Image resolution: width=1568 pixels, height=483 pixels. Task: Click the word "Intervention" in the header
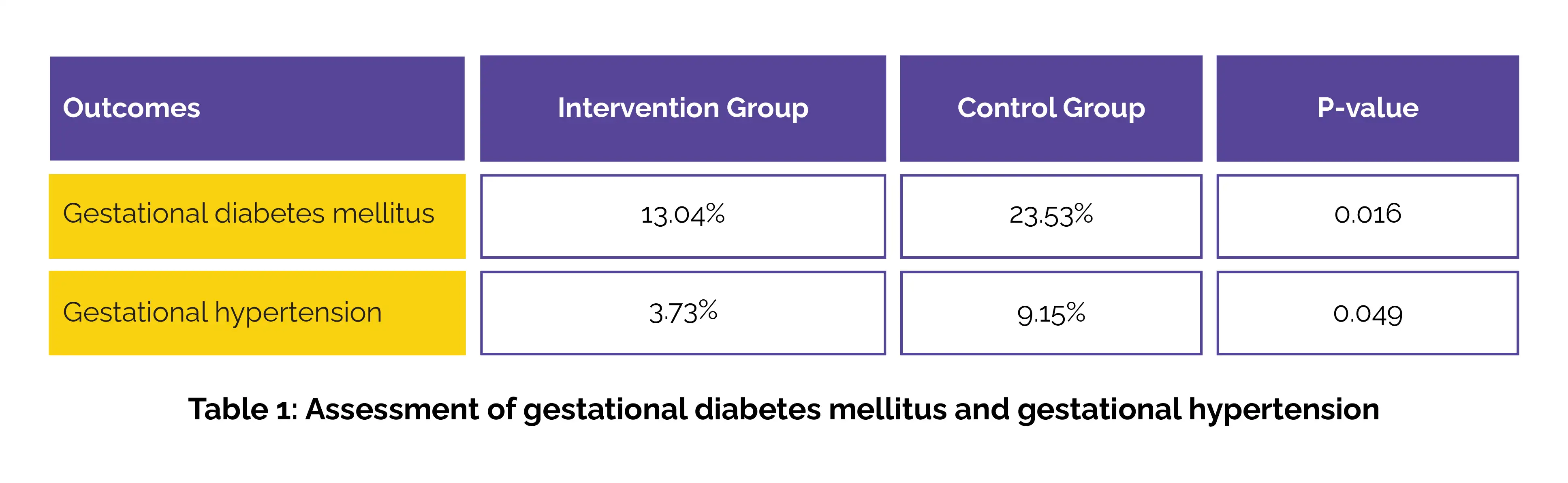click(x=638, y=108)
